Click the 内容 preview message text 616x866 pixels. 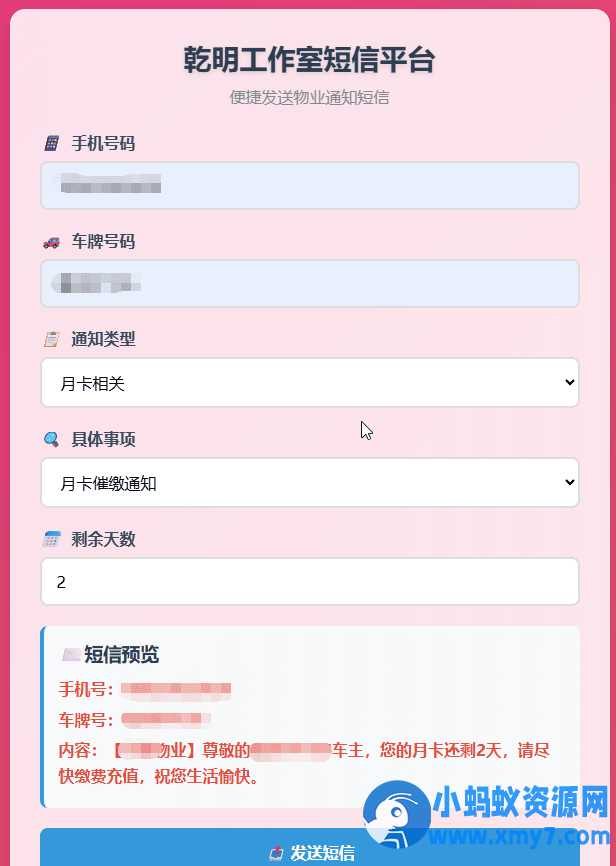click(x=300, y=753)
